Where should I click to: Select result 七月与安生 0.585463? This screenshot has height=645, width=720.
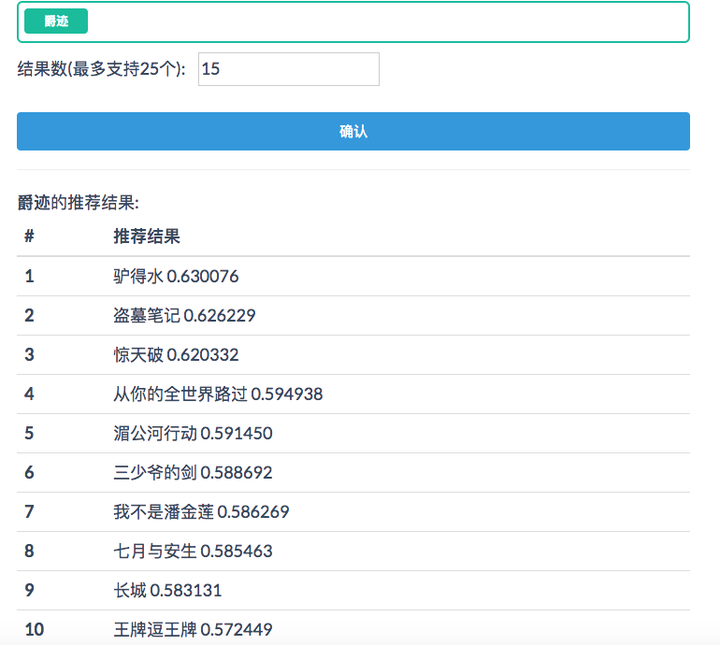click(193, 551)
